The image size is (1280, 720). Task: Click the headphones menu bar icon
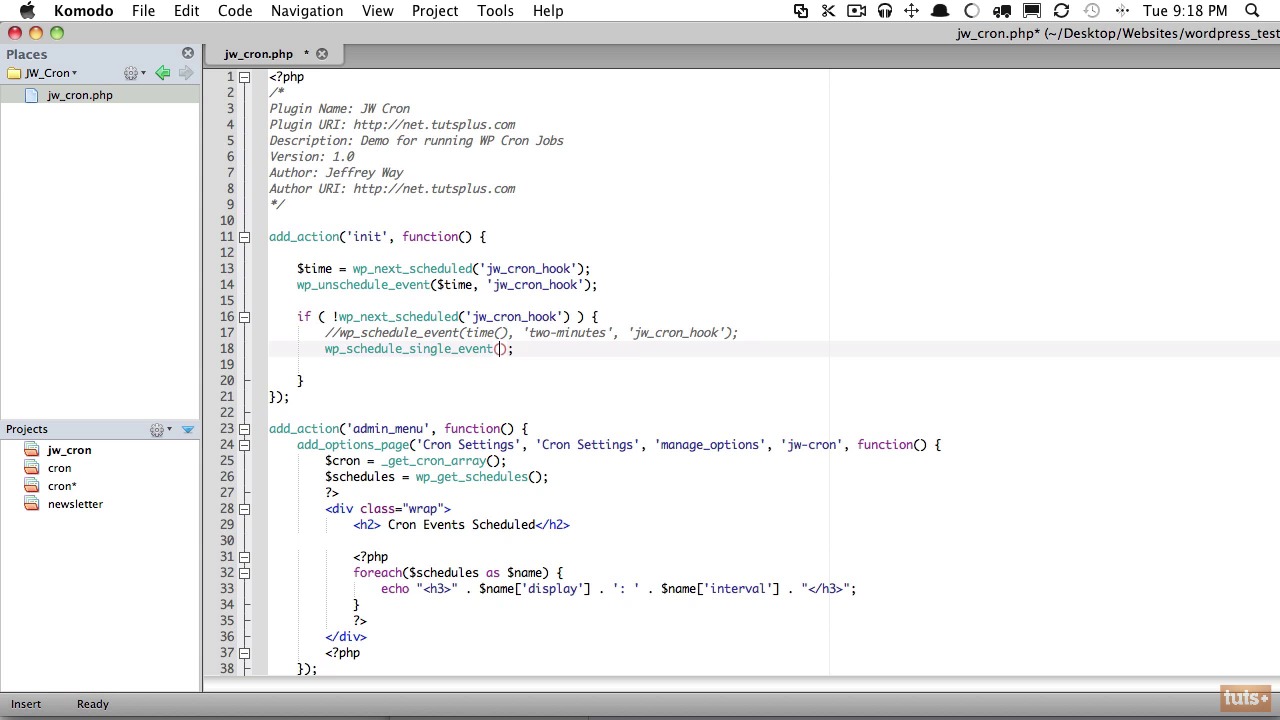tap(884, 11)
